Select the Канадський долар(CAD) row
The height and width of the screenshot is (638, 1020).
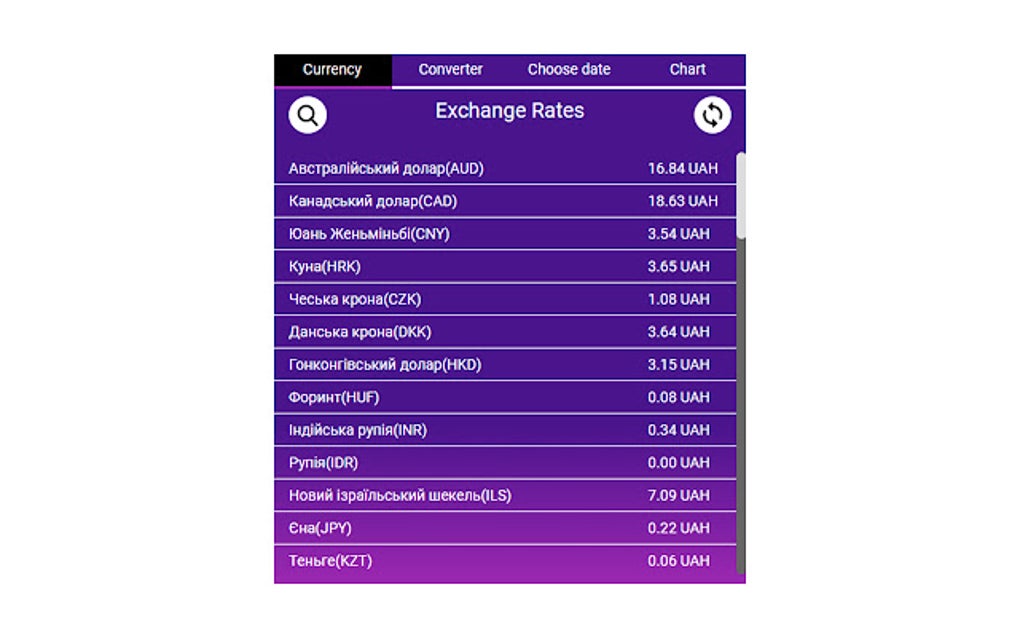click(x=505, y=201)
